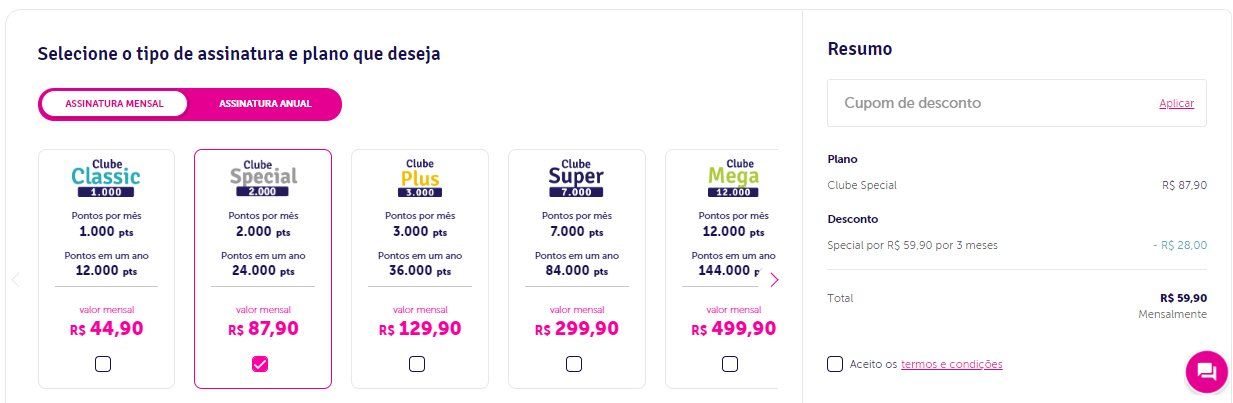Click the Clube Mega 12.000 logo
The image size is (1233, 403).
pos(734,177)
